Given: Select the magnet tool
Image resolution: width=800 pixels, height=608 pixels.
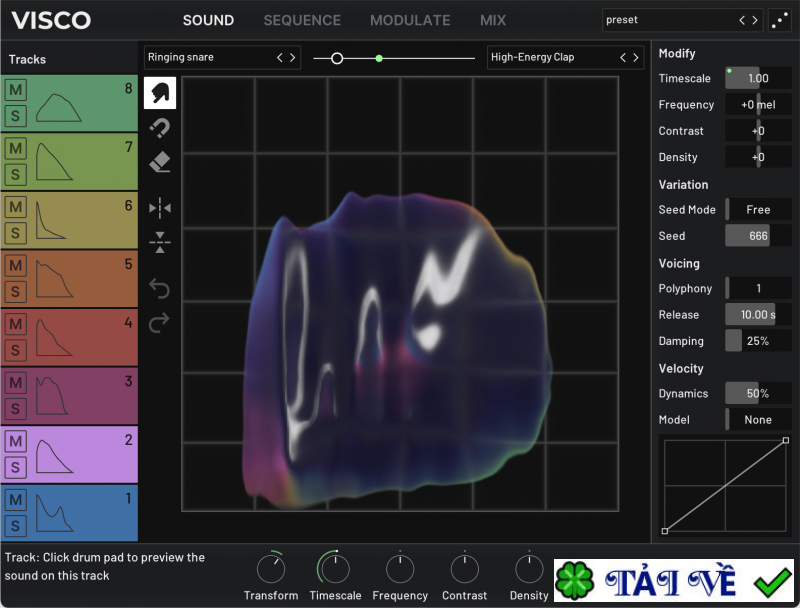Looking at the screenshot, I should 160,128.
